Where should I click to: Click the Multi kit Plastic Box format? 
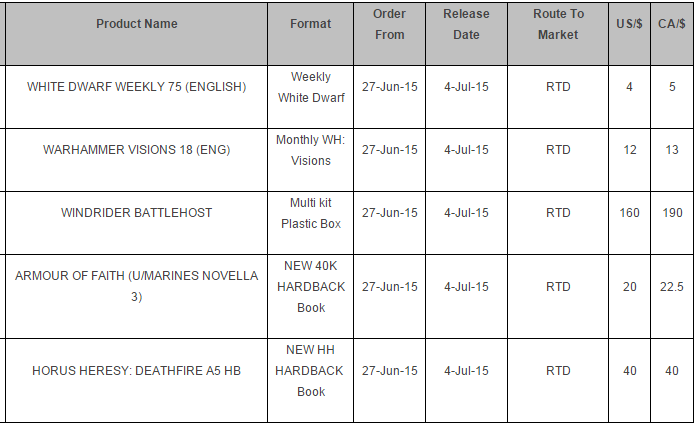point(310,213)
